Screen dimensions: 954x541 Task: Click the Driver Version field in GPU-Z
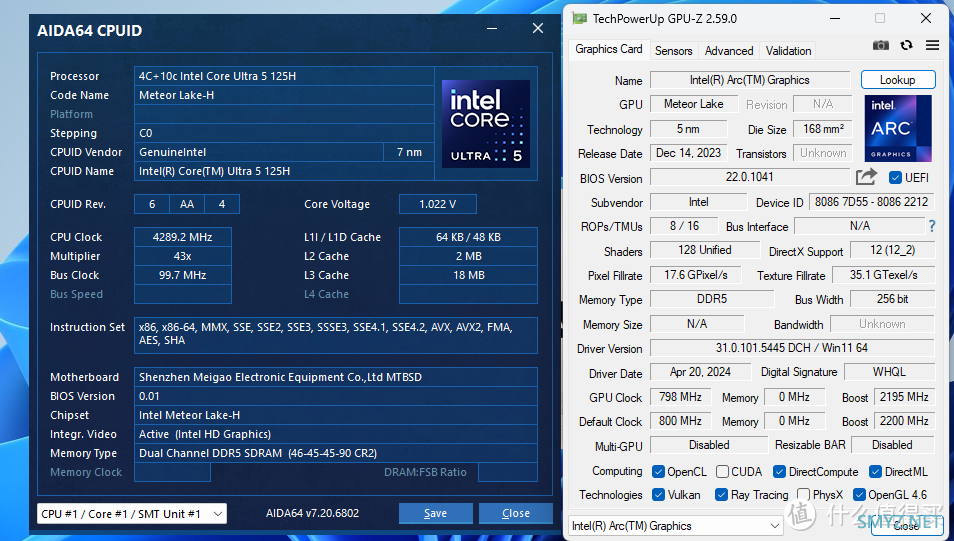tap(792, 348)
